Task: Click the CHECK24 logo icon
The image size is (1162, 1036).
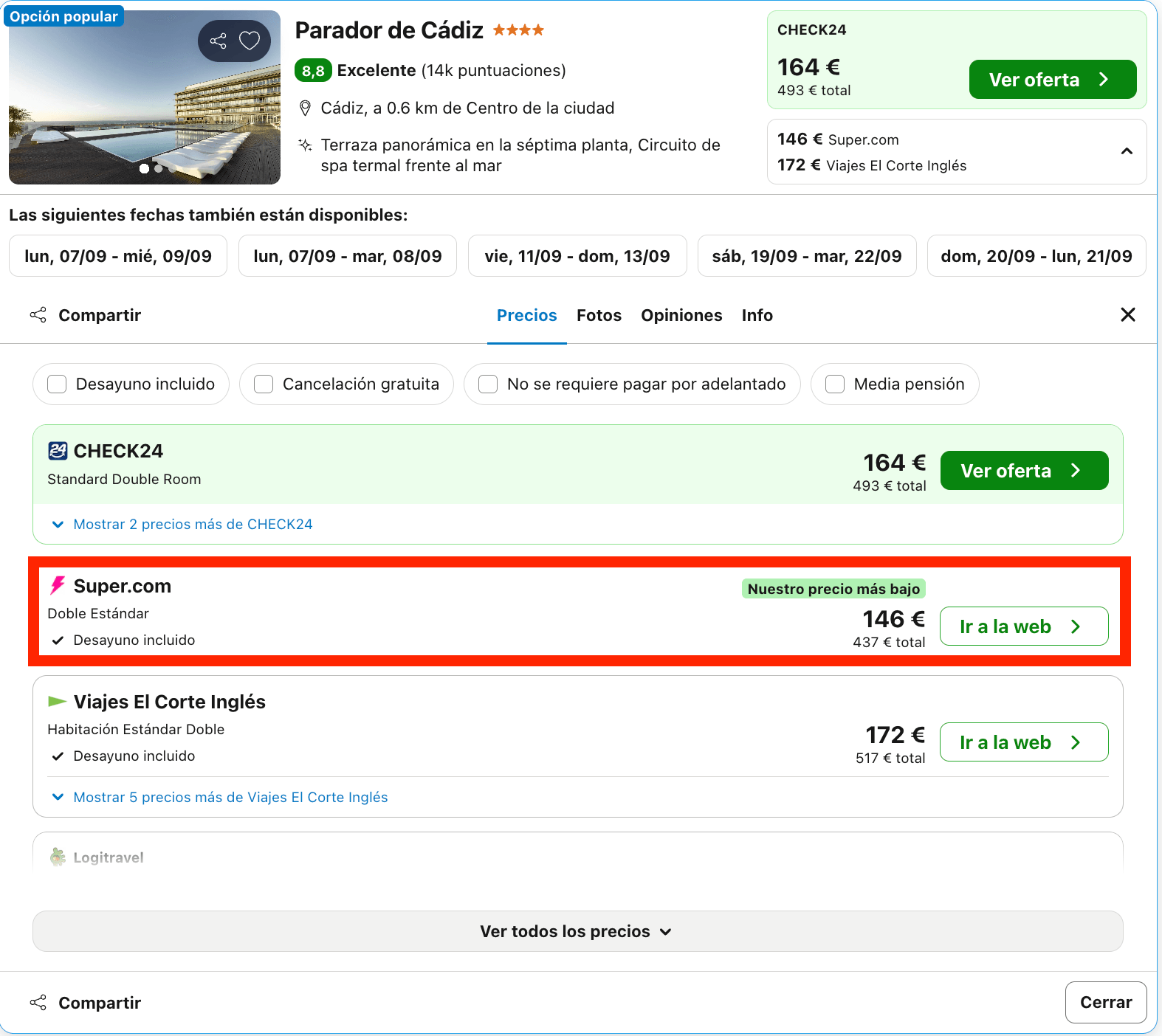Action: pos(58,451)
